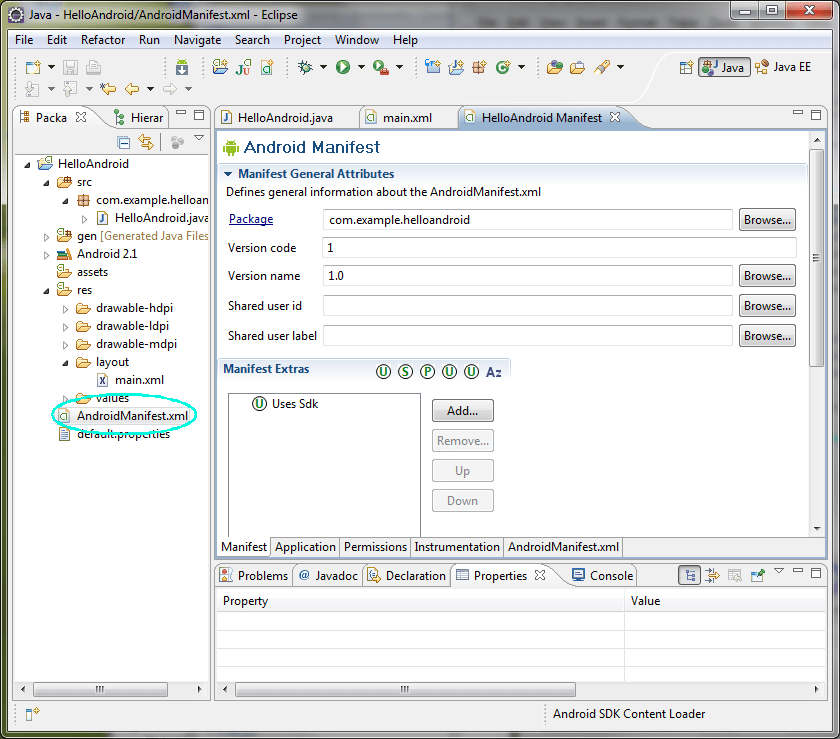Viewport: 840px width, 739px height.
Task: Open the New file dropdown arrow
Action: tap(51, 68)
